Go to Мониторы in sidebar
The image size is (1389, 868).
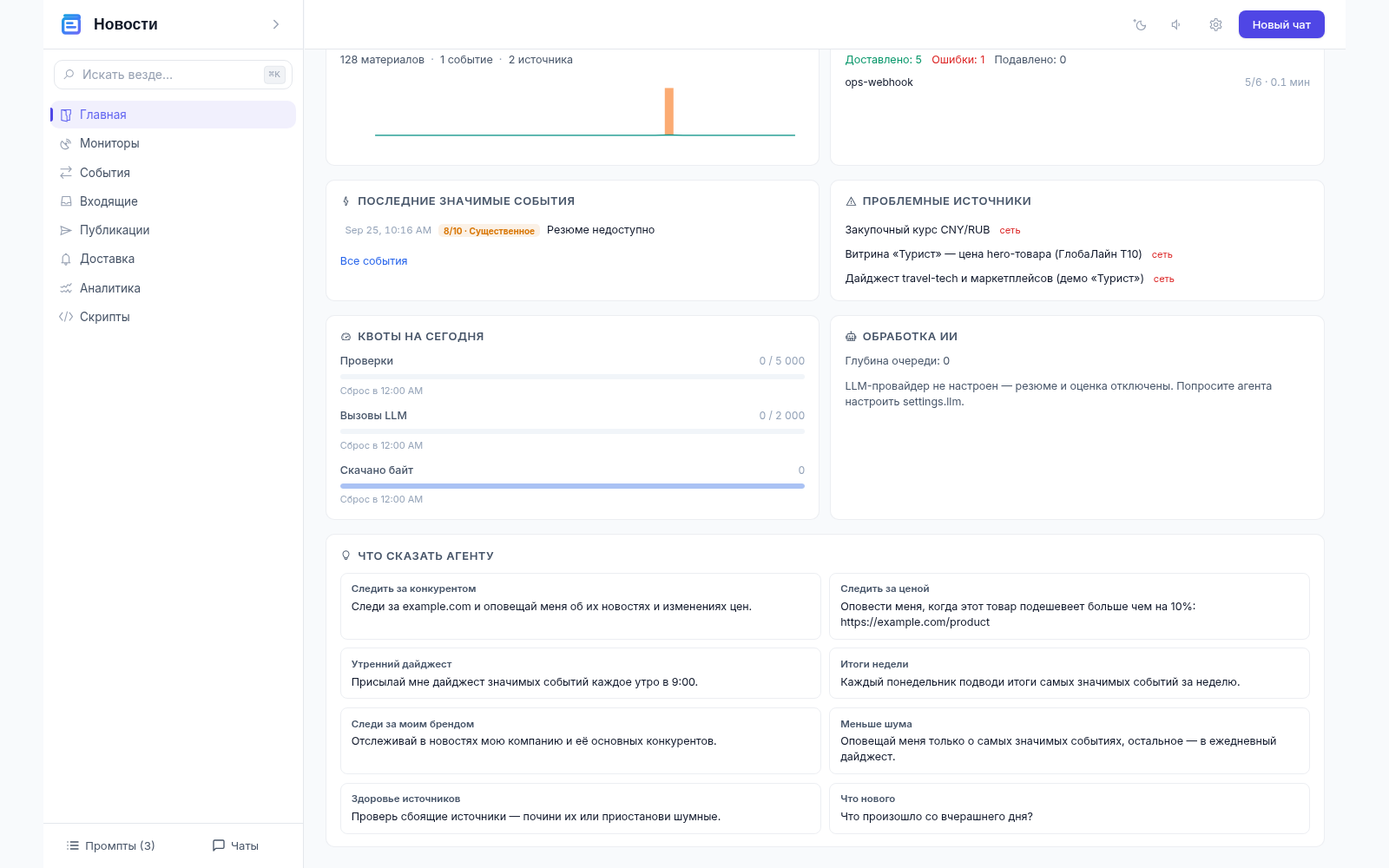(x=173, y=143)
